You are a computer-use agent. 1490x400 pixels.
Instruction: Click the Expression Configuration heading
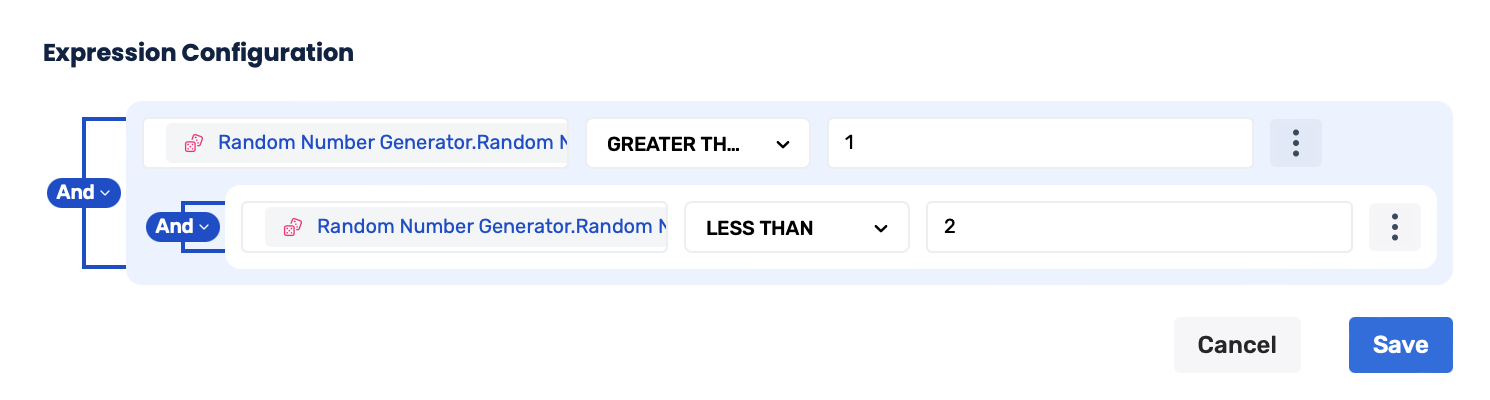coord(198,53)
